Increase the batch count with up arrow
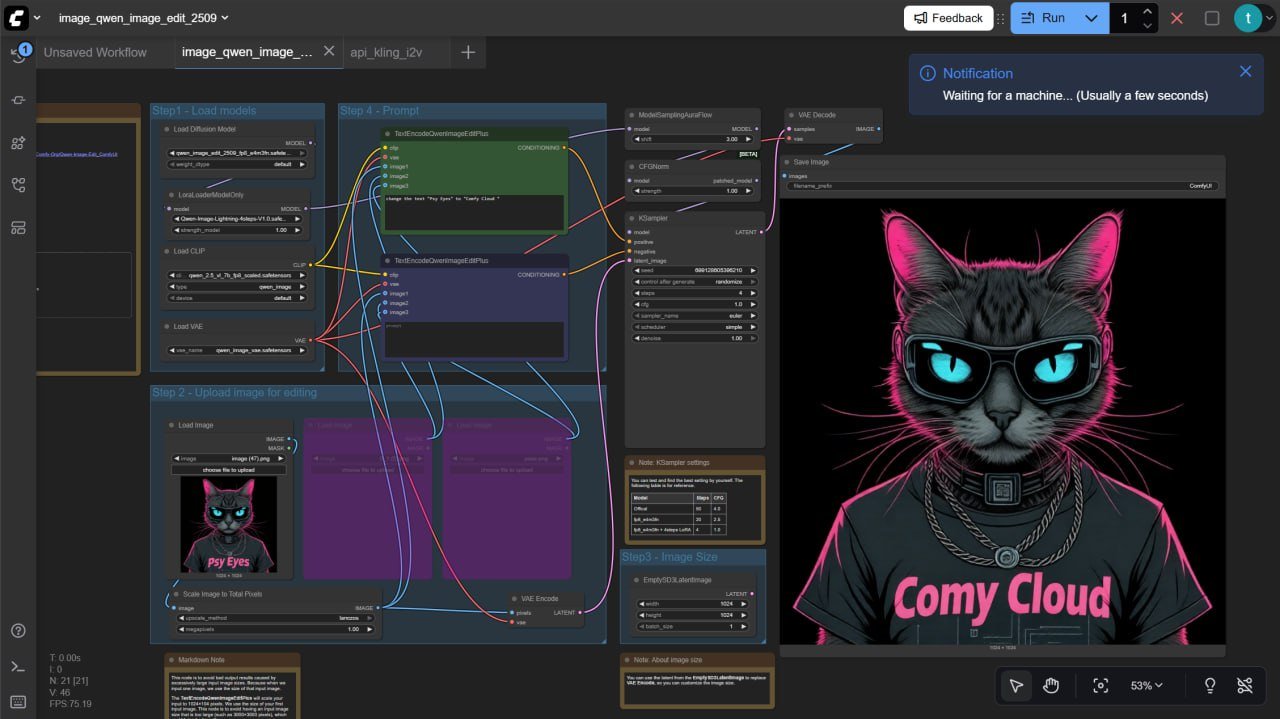The height and width of the screenshot is (719, 1280). [1147, 12]
